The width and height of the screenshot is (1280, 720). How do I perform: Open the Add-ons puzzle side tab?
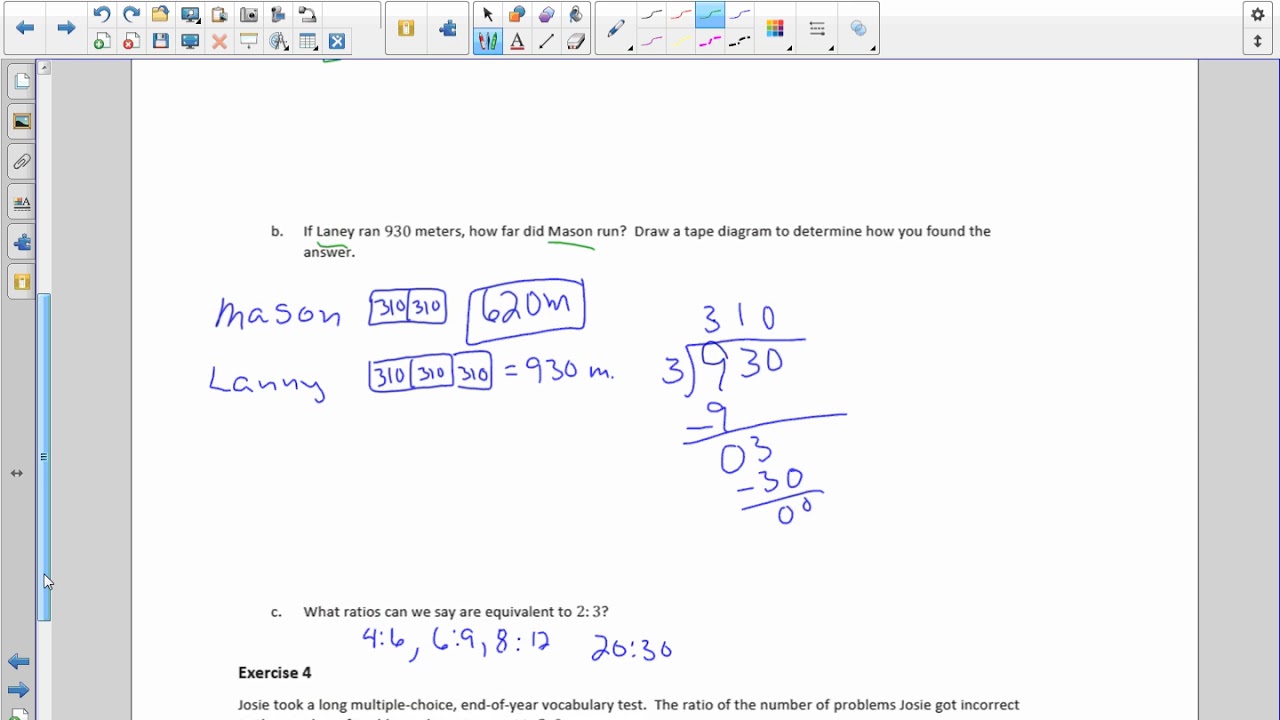[x=21, y=241]
